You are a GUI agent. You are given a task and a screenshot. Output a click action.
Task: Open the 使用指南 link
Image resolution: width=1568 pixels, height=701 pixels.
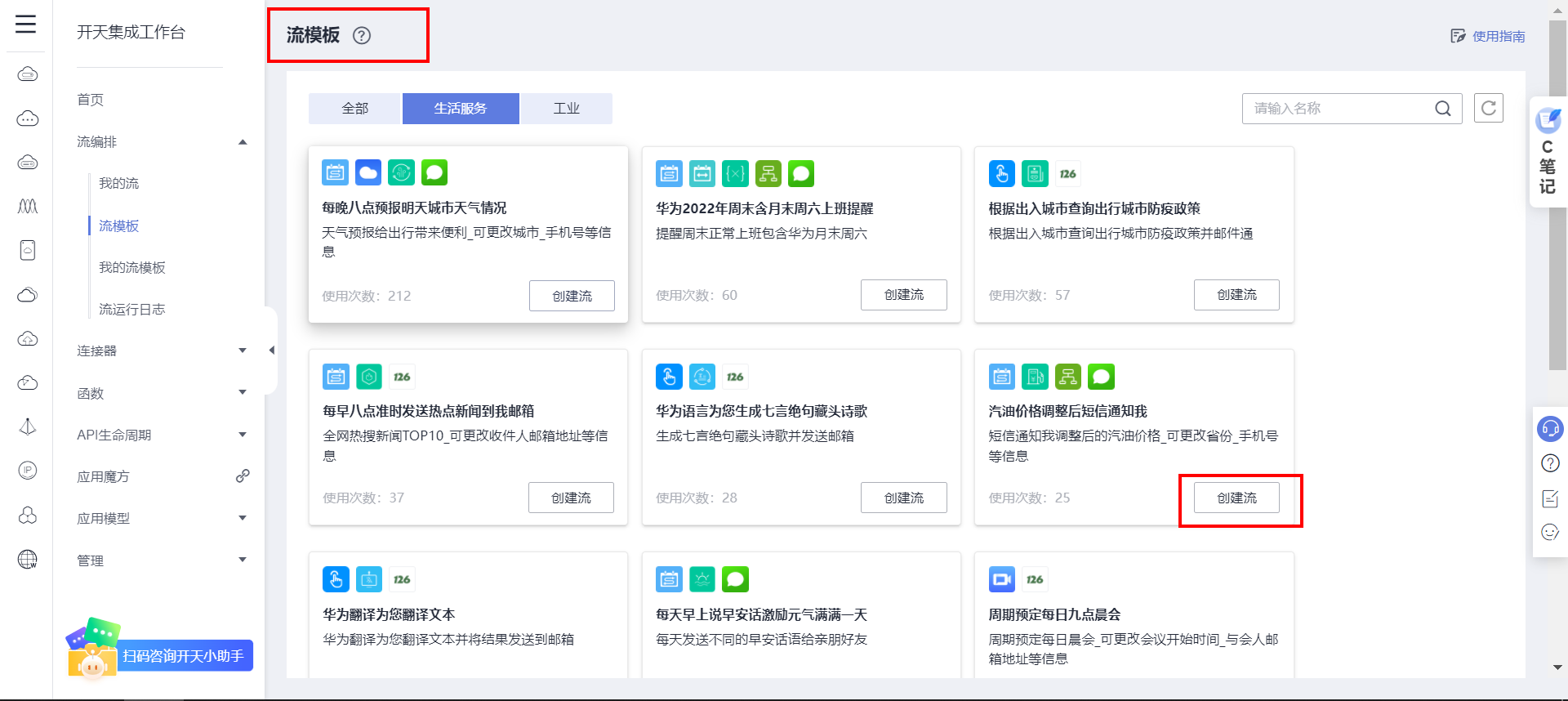tap(1488, 36)
